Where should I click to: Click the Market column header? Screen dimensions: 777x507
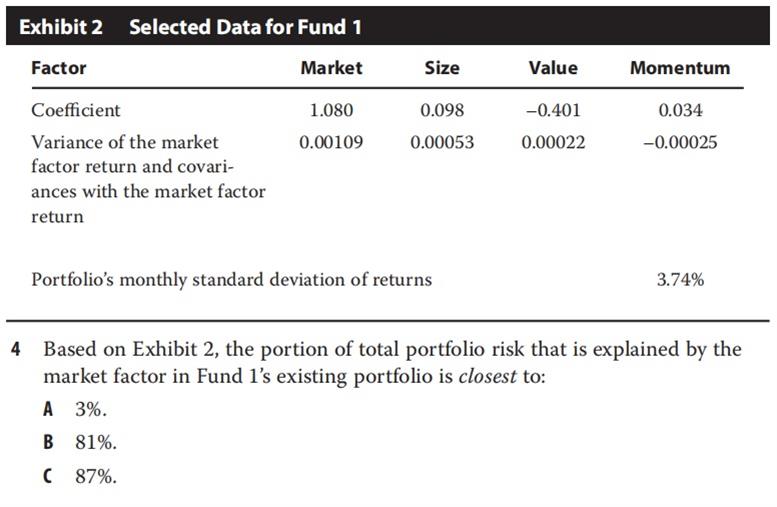pyautogui.click(x=331, y=68)
